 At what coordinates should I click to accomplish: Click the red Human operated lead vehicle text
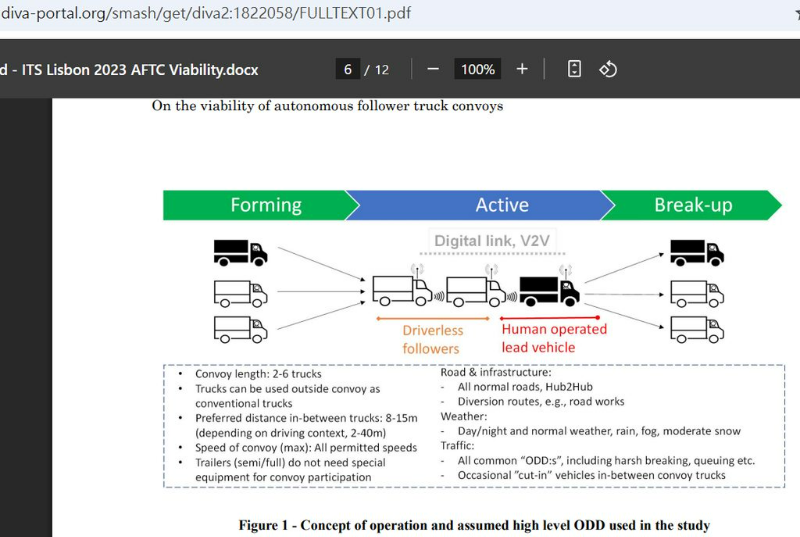553,338
